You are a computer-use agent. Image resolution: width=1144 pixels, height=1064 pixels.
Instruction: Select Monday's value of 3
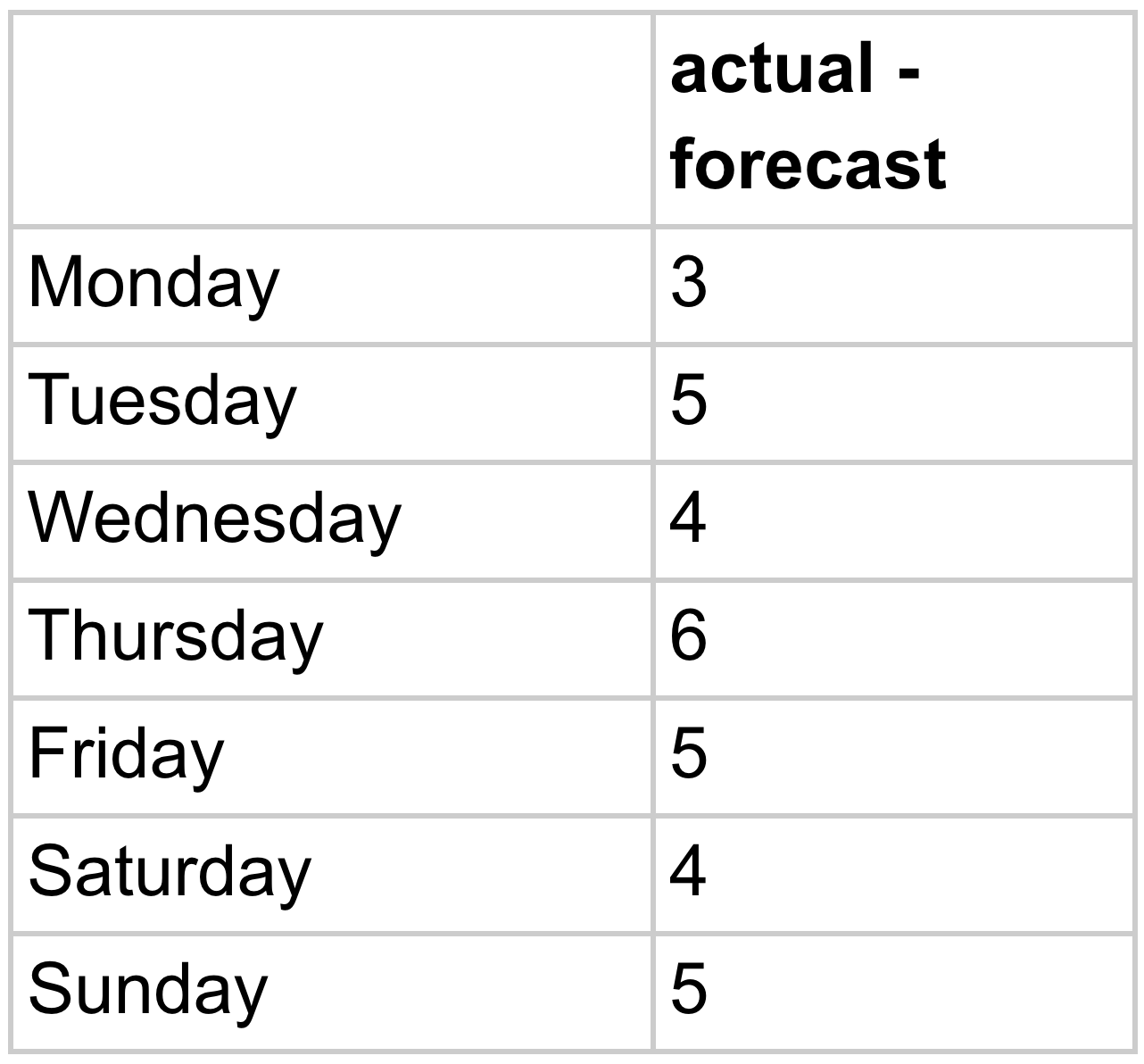[688, 284]
